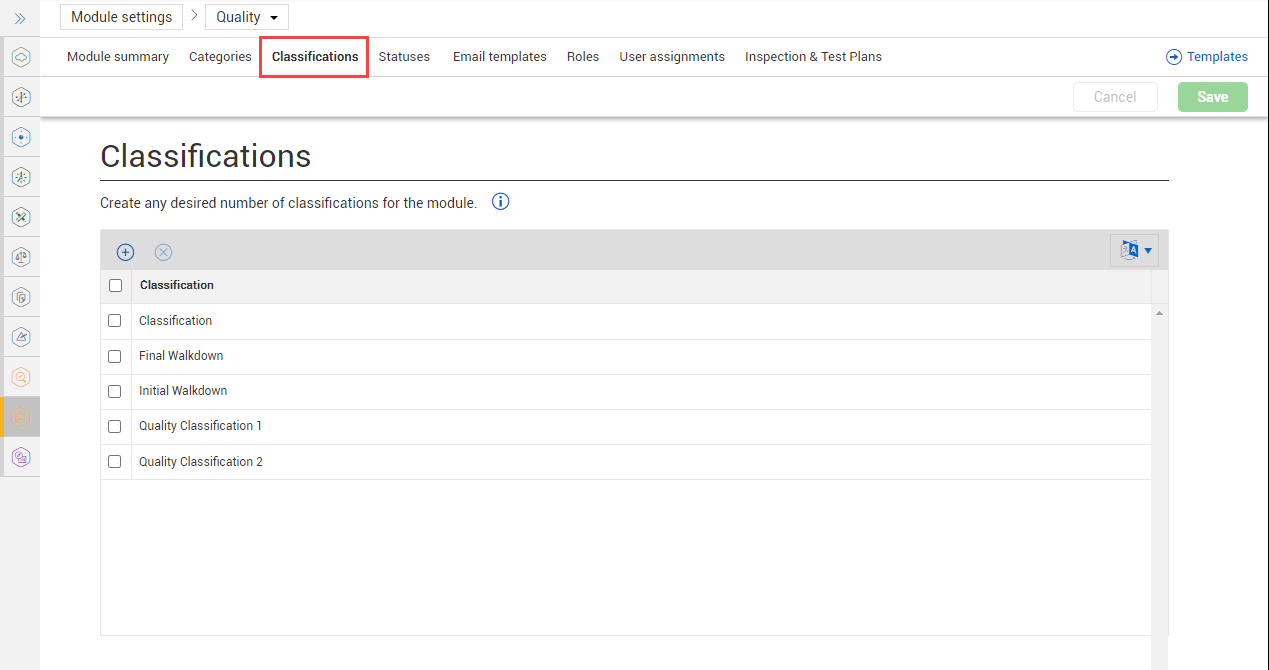
Task: Open the balance scale module in sidebar
Action: coord(21,257)
